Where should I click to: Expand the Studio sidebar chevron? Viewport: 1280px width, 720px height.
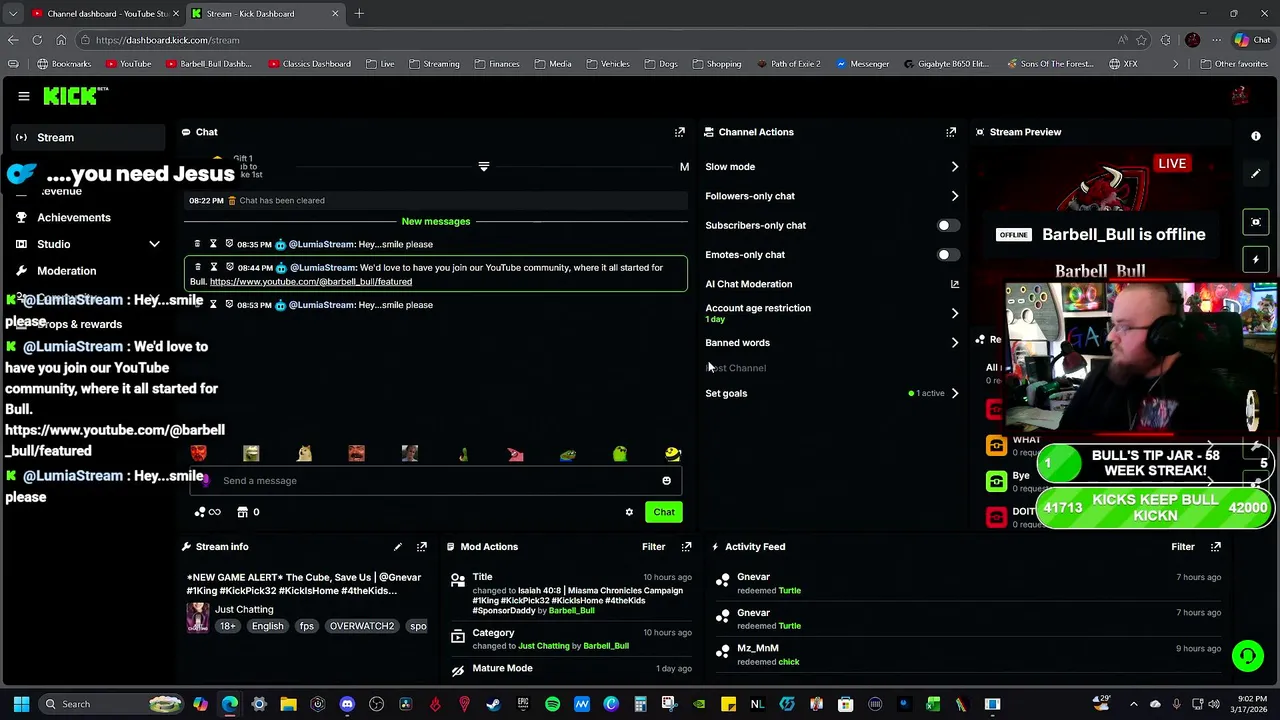(x=154, y=244)
